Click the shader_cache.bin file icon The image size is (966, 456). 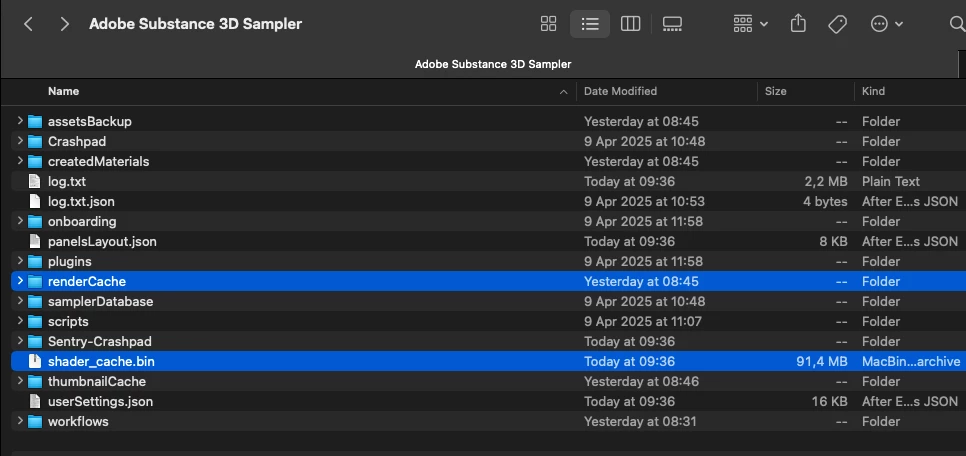click(35, 362)
